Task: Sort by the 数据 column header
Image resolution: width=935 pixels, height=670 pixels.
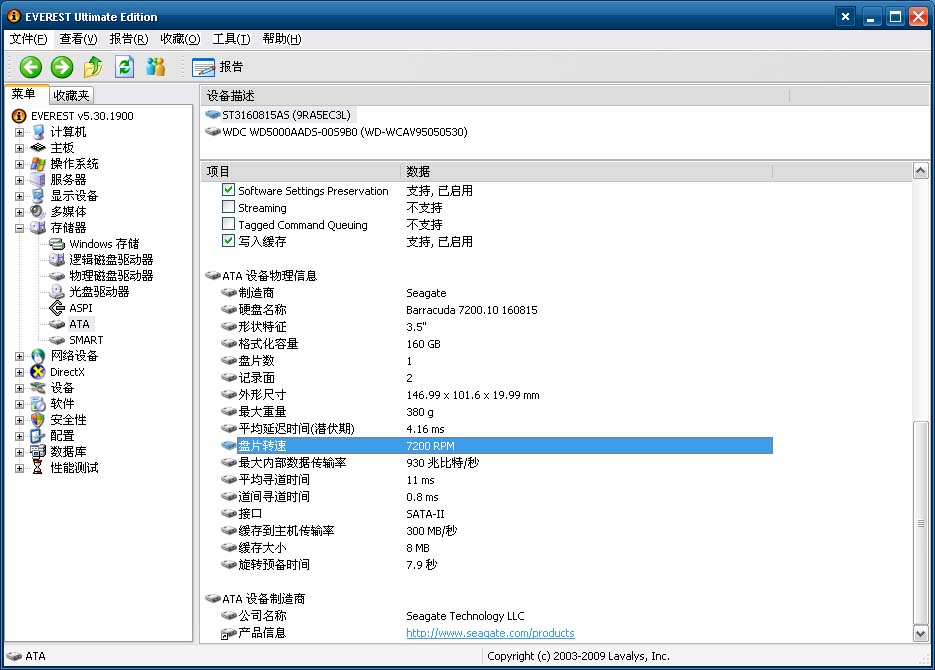Action: coord(586,172)
